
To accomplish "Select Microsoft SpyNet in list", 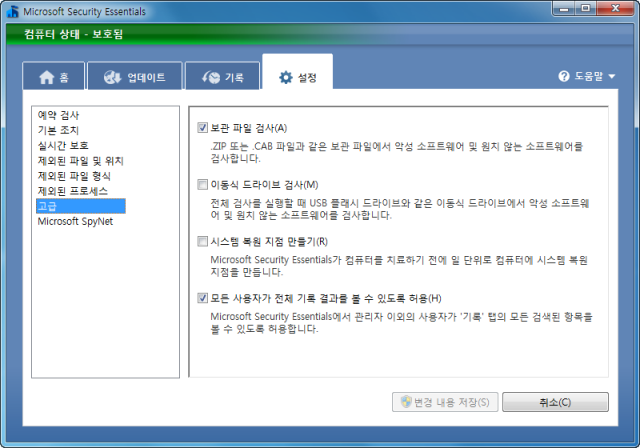I will 76,221.
